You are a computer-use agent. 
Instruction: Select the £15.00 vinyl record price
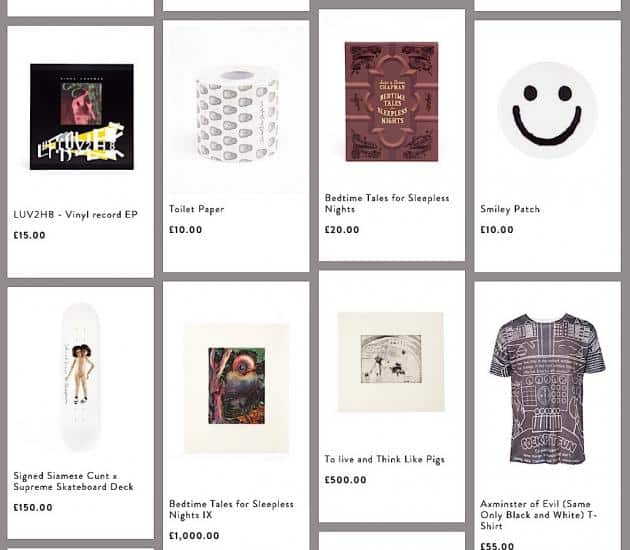click(x=29, y=235)
